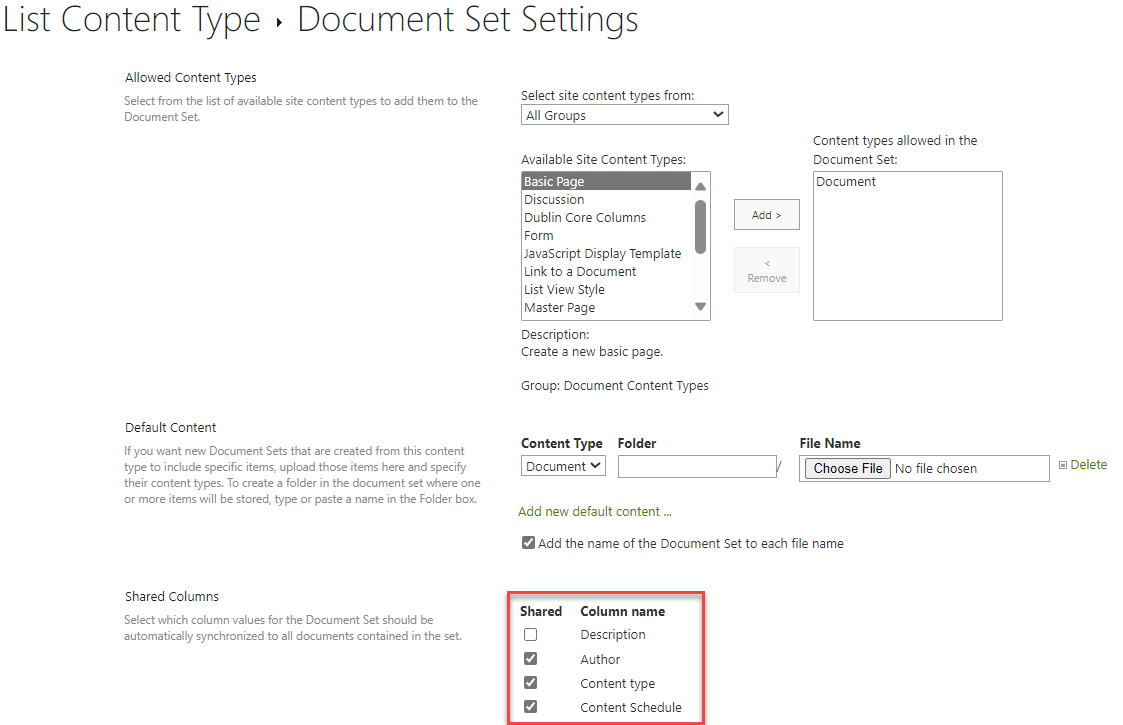Navigate back via List Content Type breadcrumb
1123x725 pixels.
point(131,19)
